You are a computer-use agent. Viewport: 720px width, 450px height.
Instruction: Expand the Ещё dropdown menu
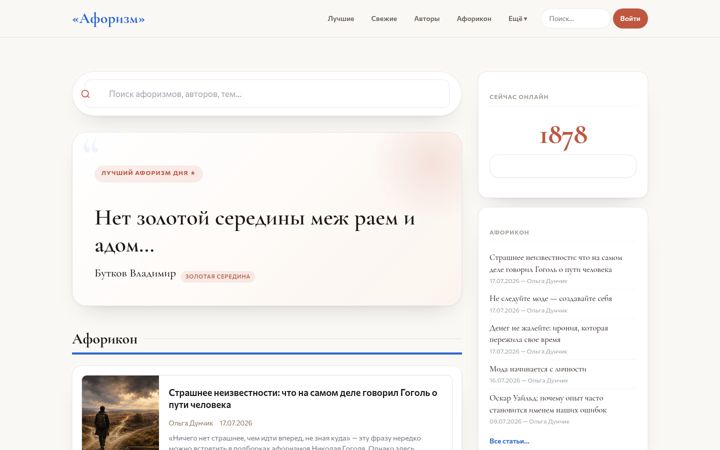(518, 19)
